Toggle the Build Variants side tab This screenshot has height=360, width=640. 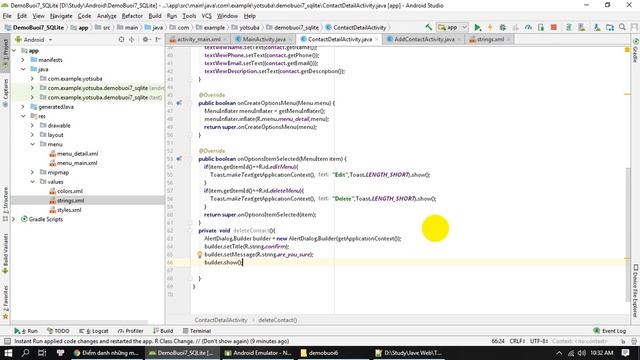(x=5, y=253)
